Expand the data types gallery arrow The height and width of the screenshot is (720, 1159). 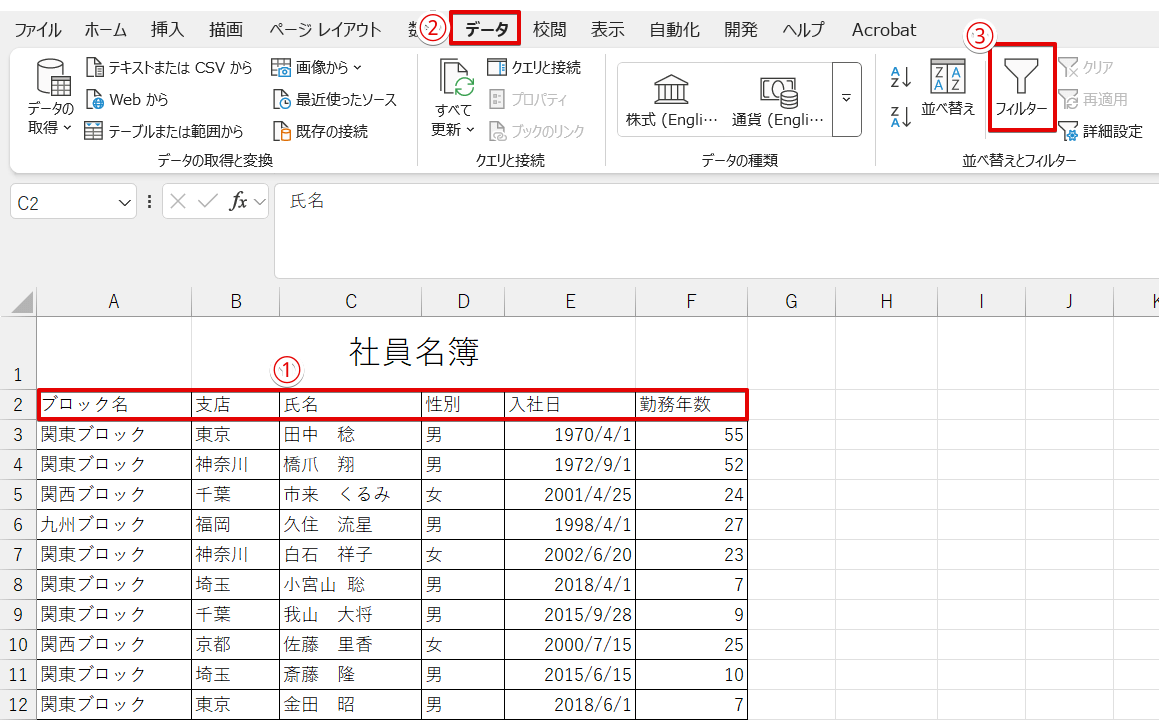pos(846,99)
